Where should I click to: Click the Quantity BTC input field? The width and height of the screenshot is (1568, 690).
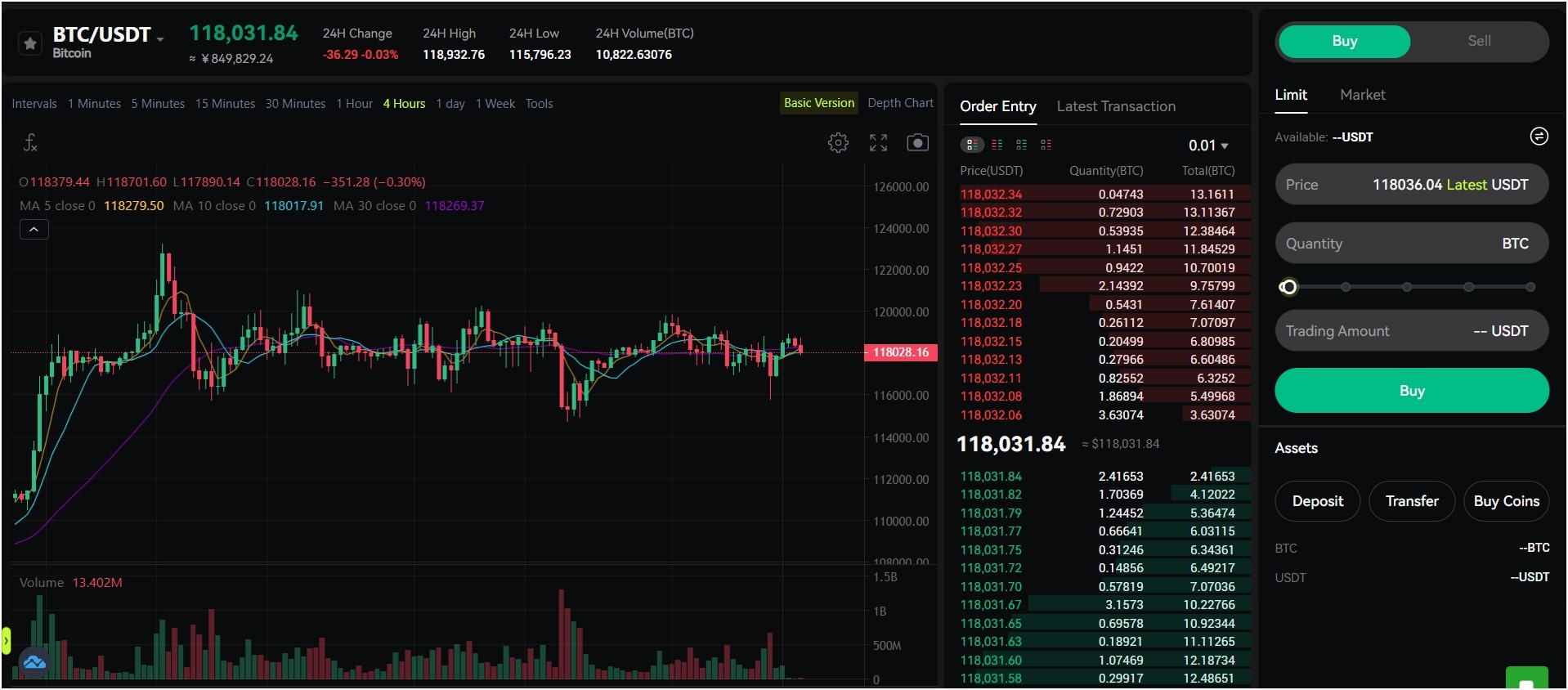[1411, 244]
